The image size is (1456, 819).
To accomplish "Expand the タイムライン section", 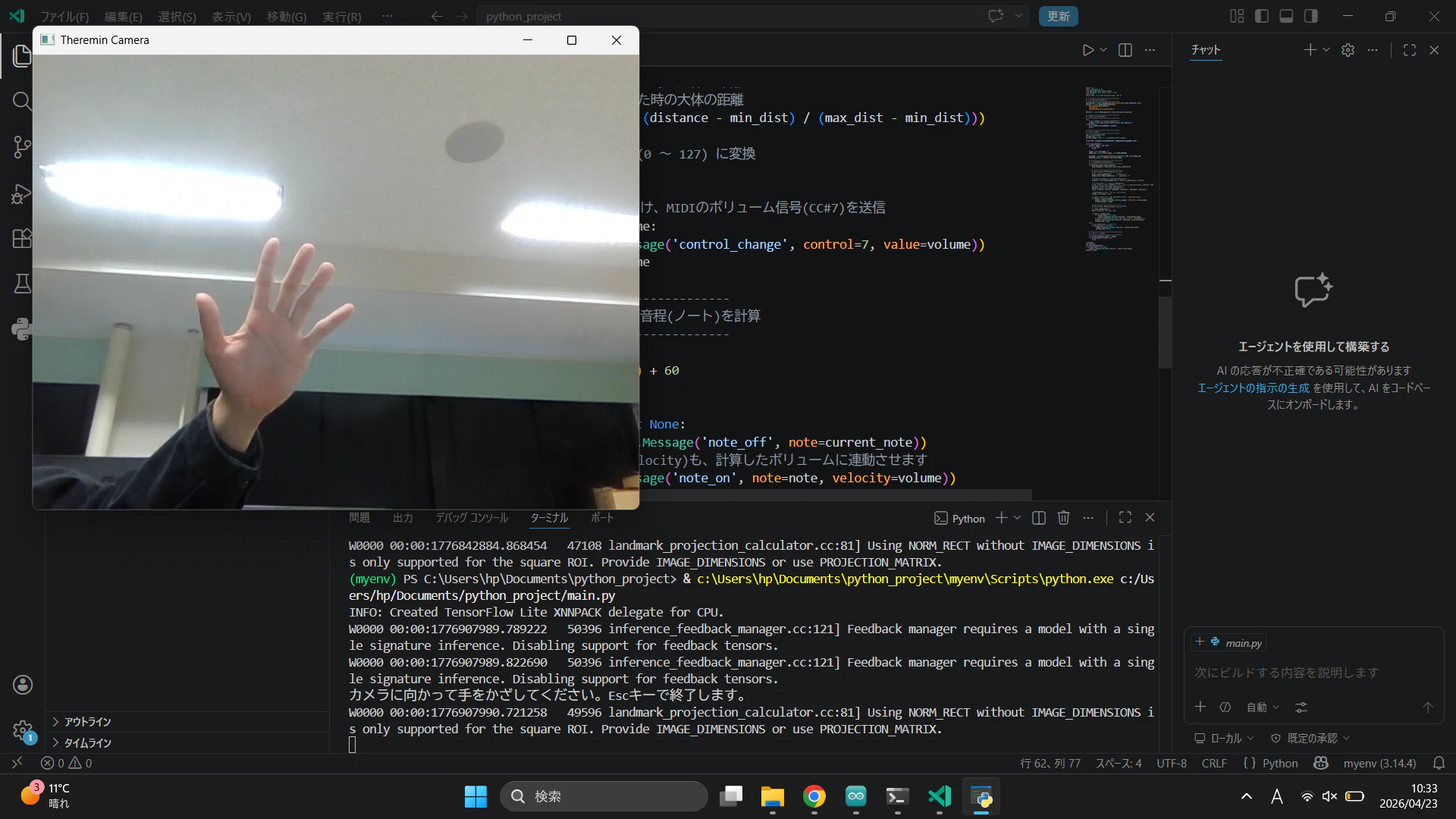I will pyautogui.click(x=87, y=743).
